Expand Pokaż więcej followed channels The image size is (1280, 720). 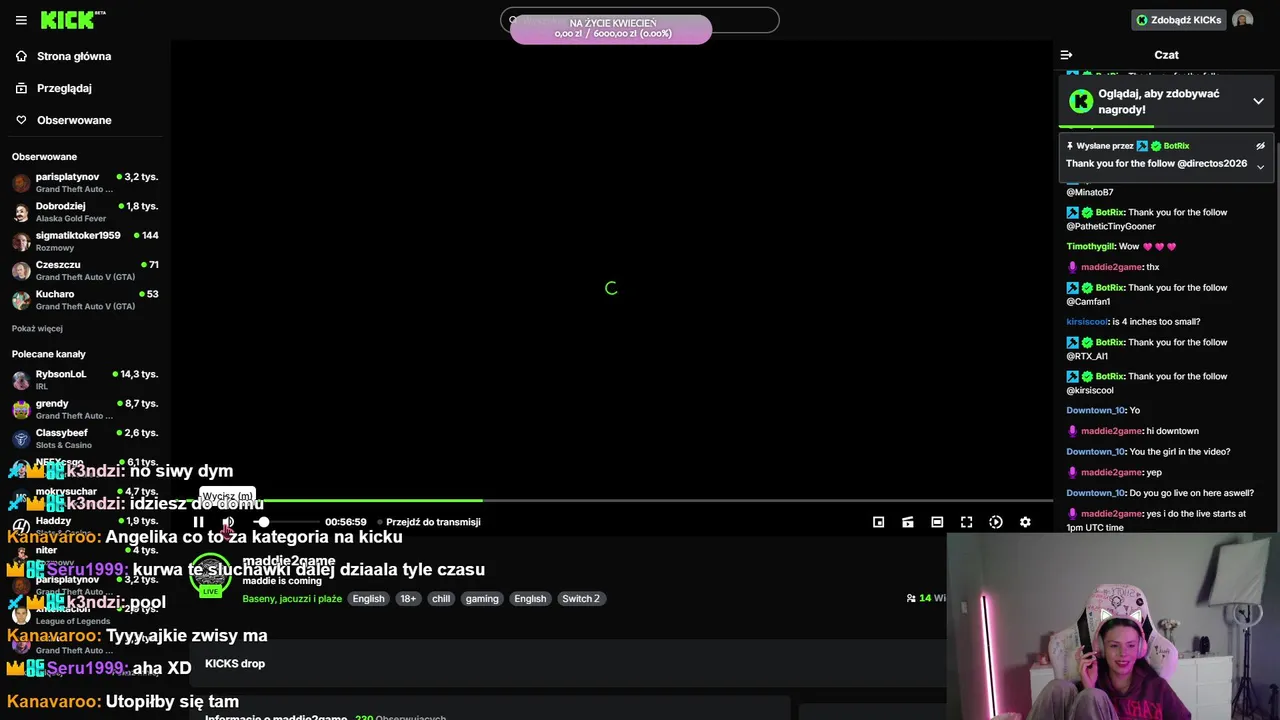37,328
